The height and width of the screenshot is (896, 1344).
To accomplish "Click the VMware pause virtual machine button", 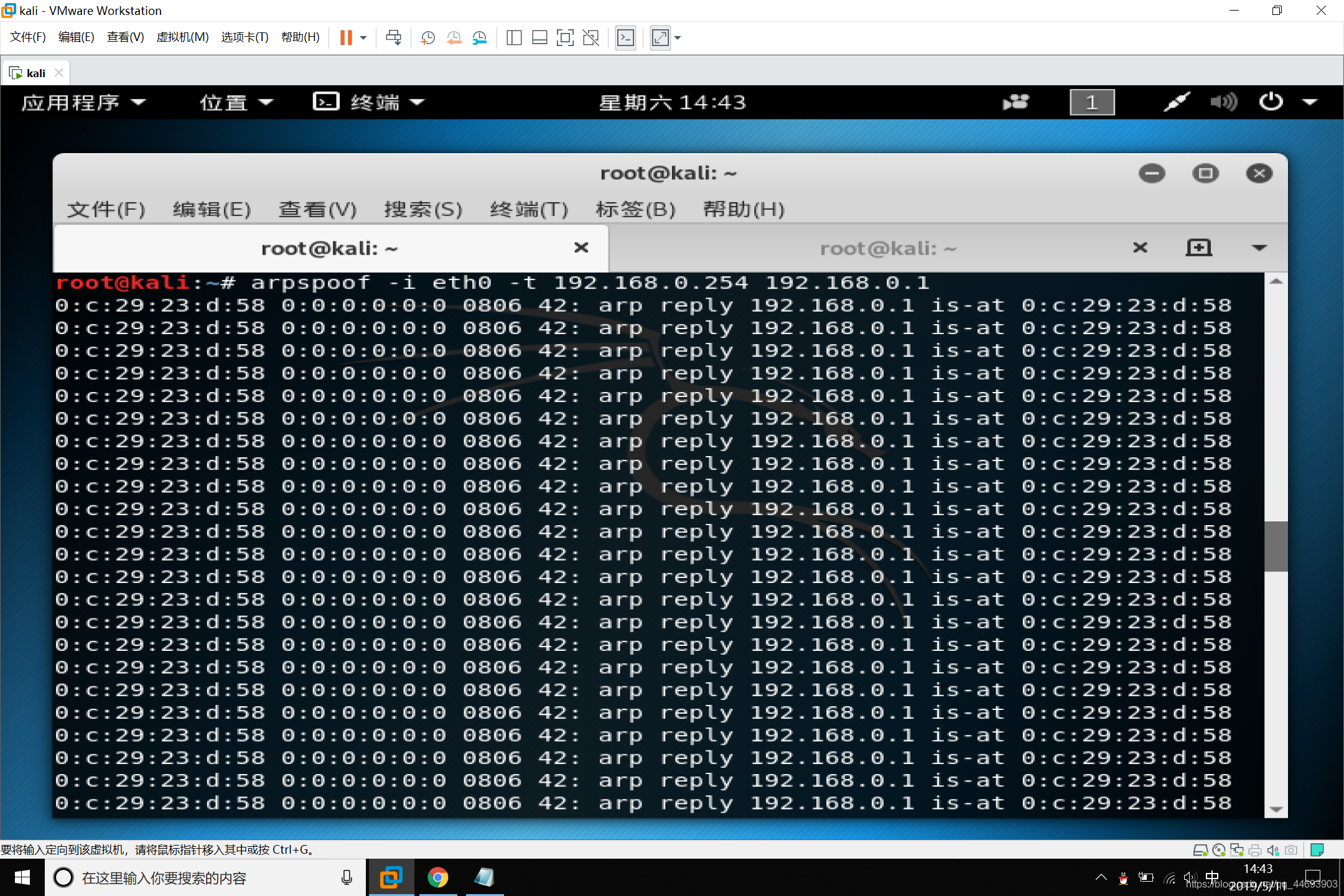I will pyautogui.click(x=346, y=38).
